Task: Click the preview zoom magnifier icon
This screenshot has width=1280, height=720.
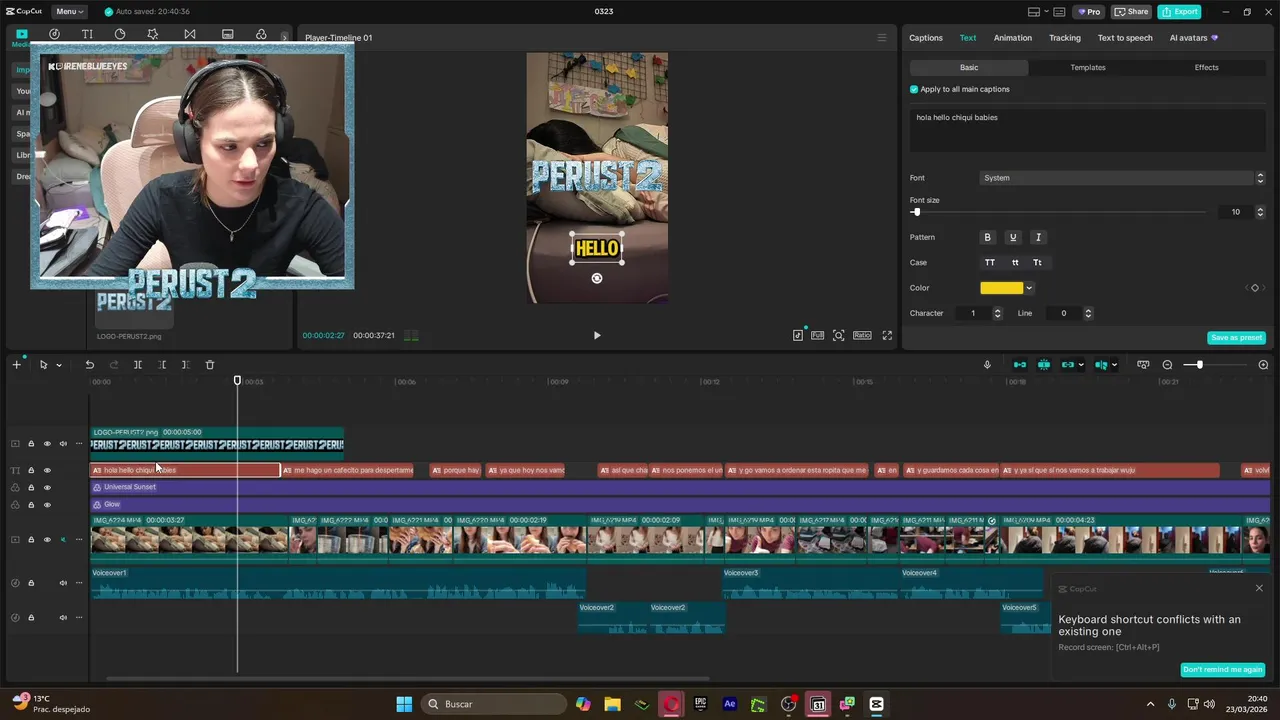Action: click(x=839, y=336)
